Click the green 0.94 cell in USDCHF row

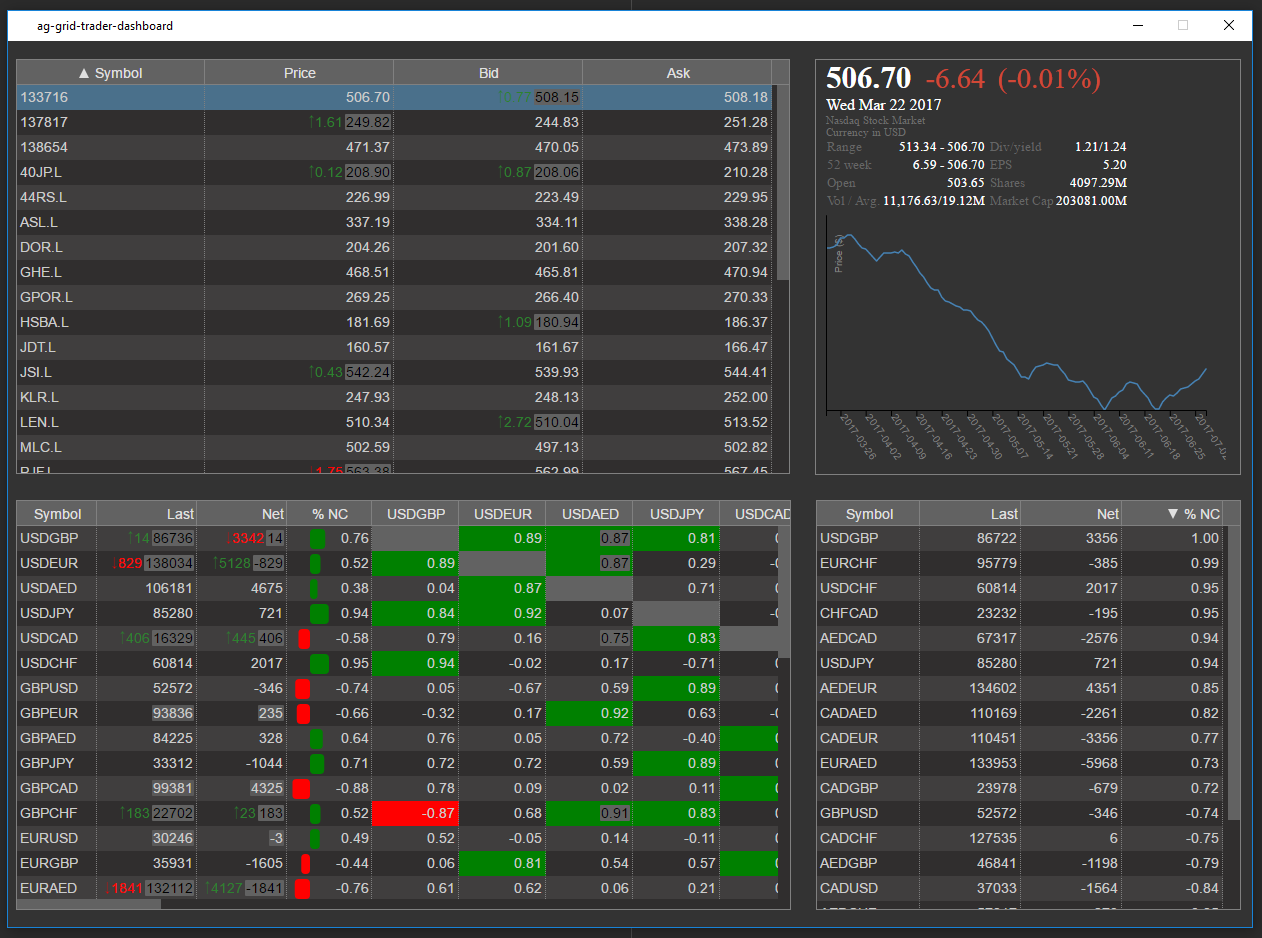(415, 663)
